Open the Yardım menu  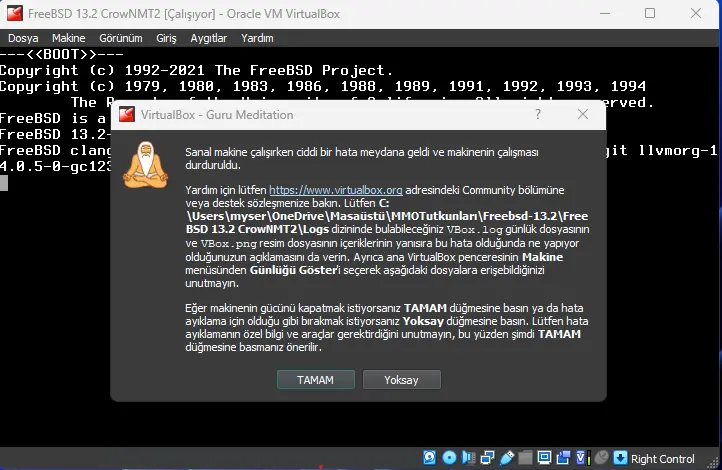tap(257, 38)
